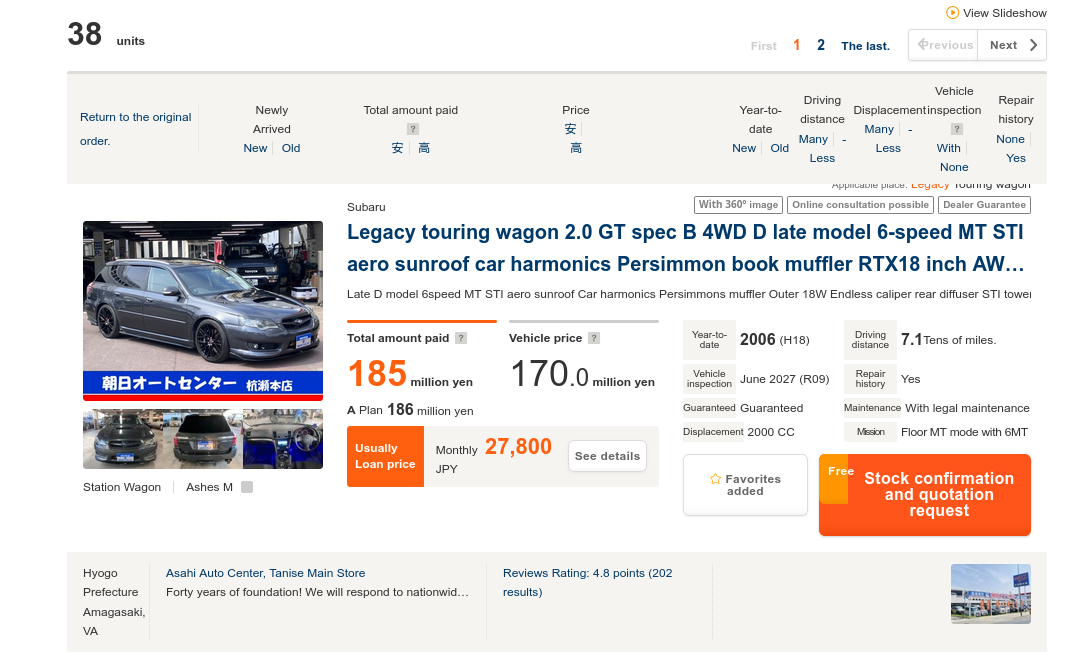Sort Total amount paid by 高 (expensive)
The image size is (1079, 665).
424,148
